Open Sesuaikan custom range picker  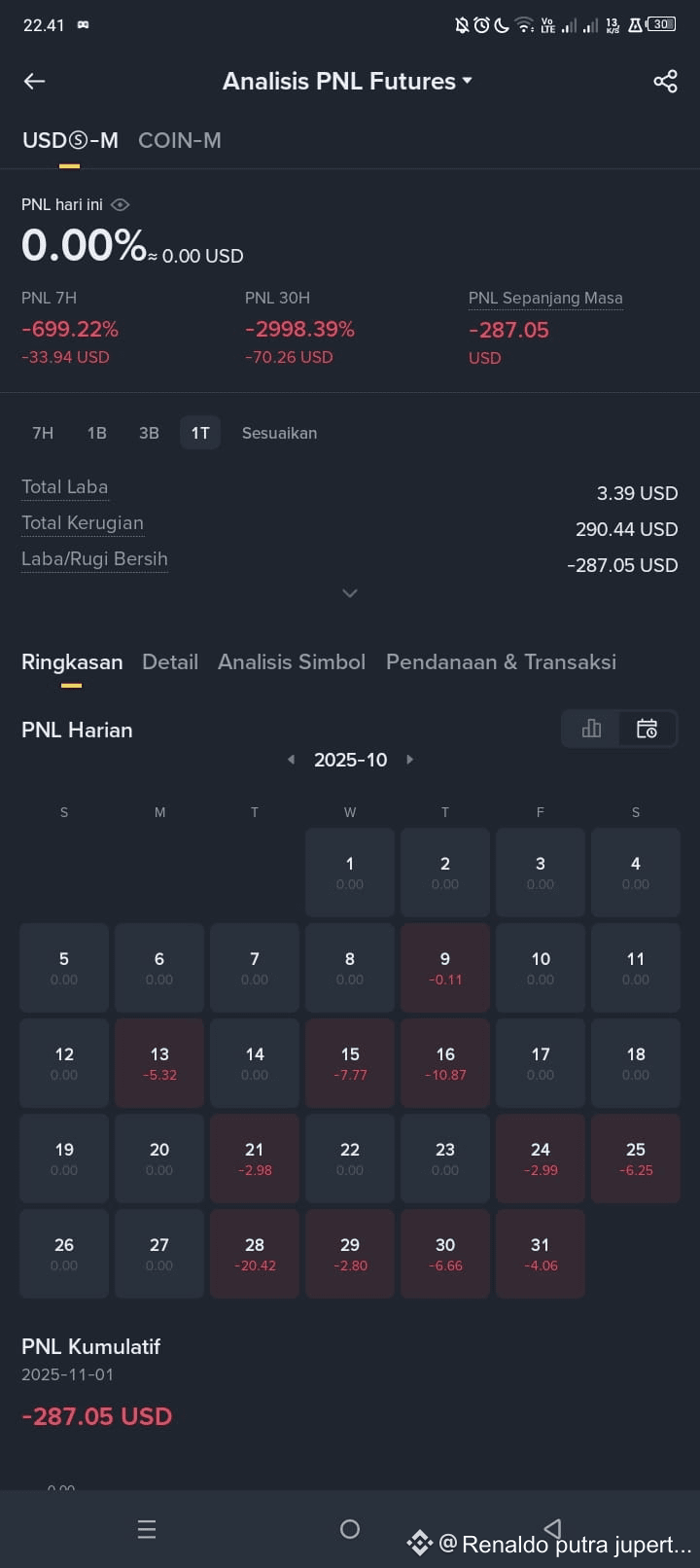pos(279,433)
